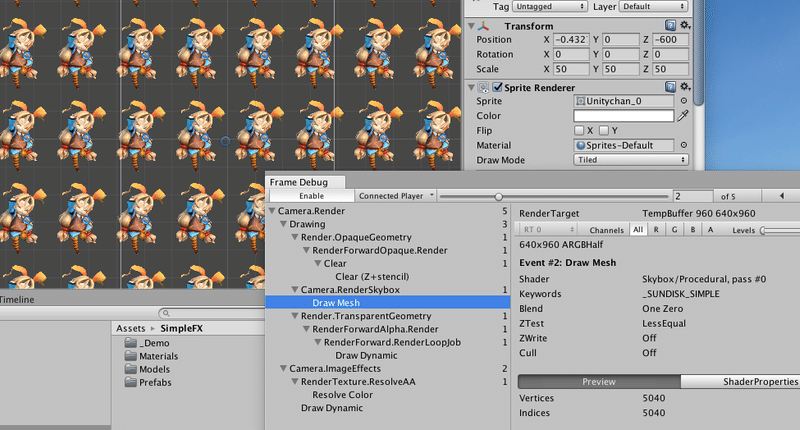Click the Sprite Renderer component icon
800x430 pixels.
click(x=483, y=87)
